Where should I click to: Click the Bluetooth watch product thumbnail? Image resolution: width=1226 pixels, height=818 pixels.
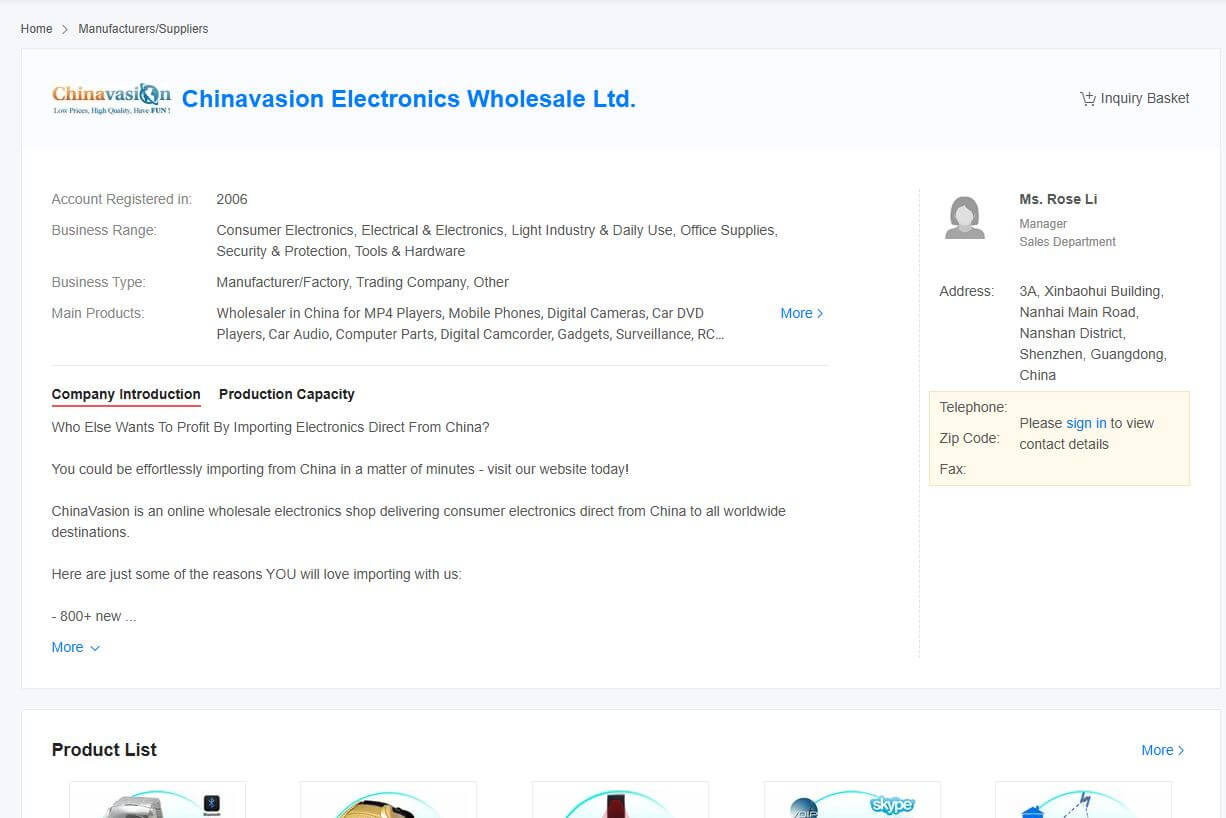click(x=157, y=801)
